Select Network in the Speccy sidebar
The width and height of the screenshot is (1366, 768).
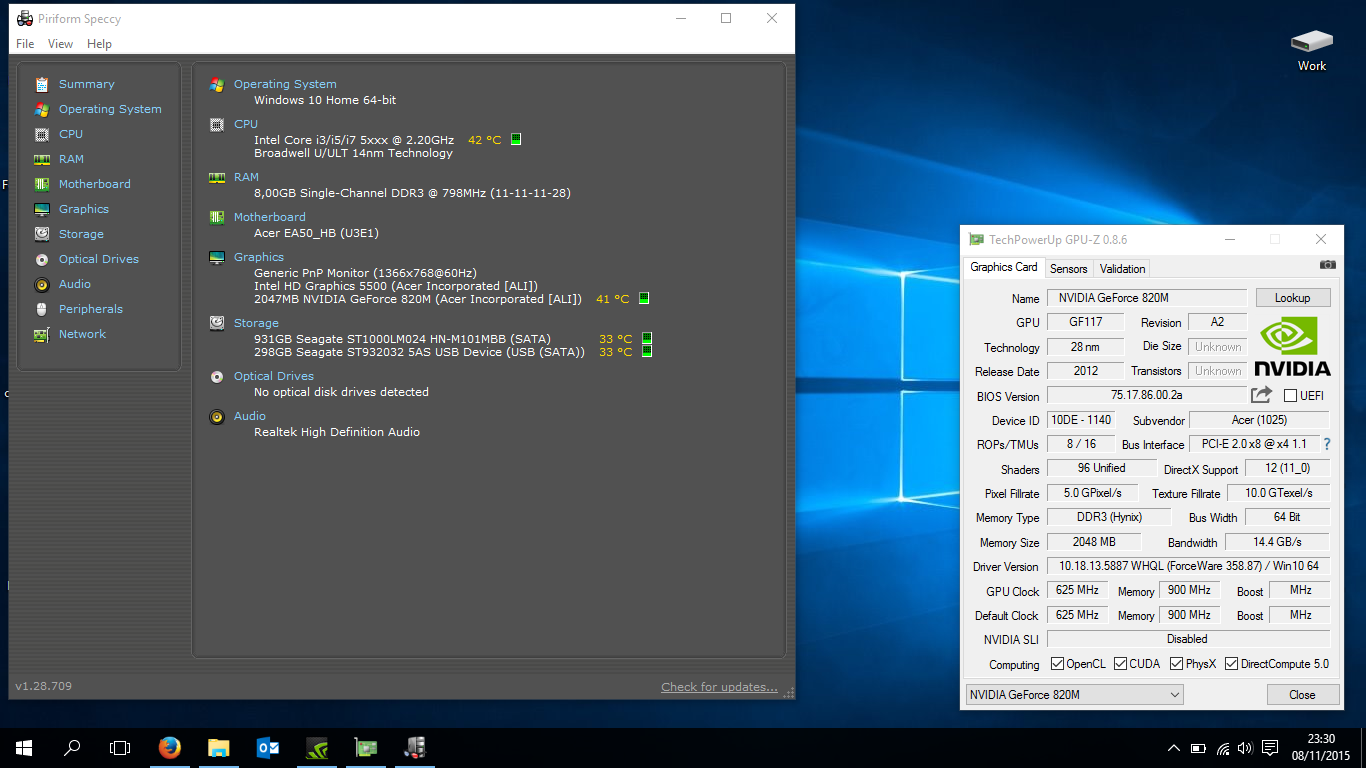[82, 334]
